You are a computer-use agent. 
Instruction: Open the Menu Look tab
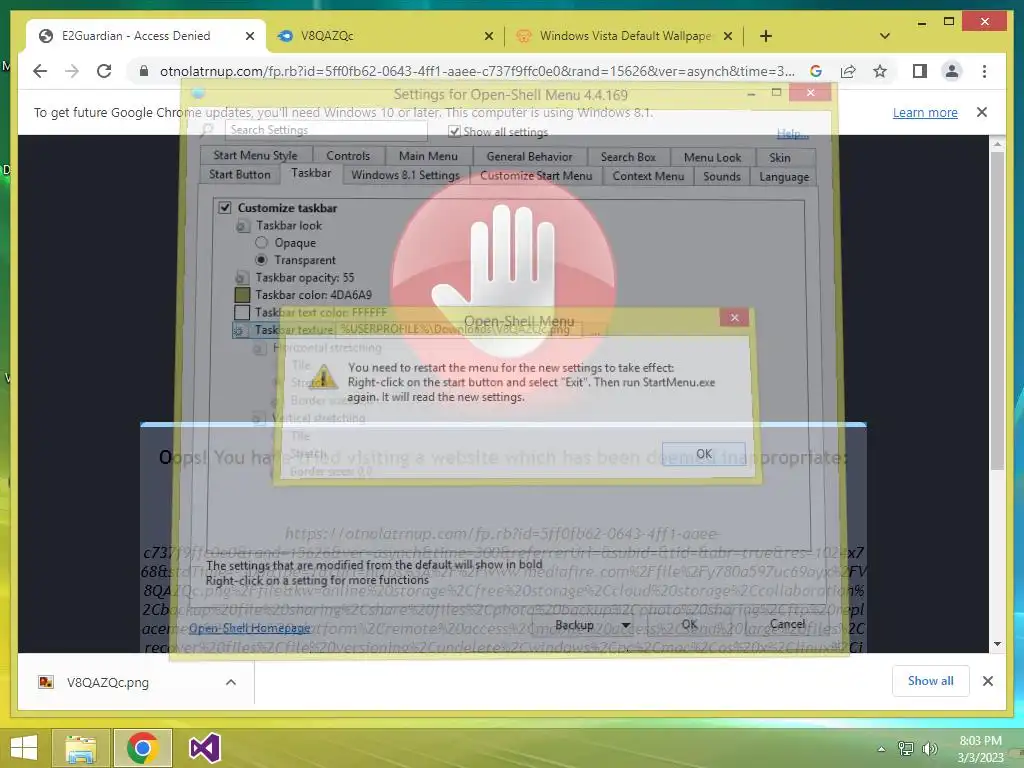pyautogui.click(x=712, y=157)
